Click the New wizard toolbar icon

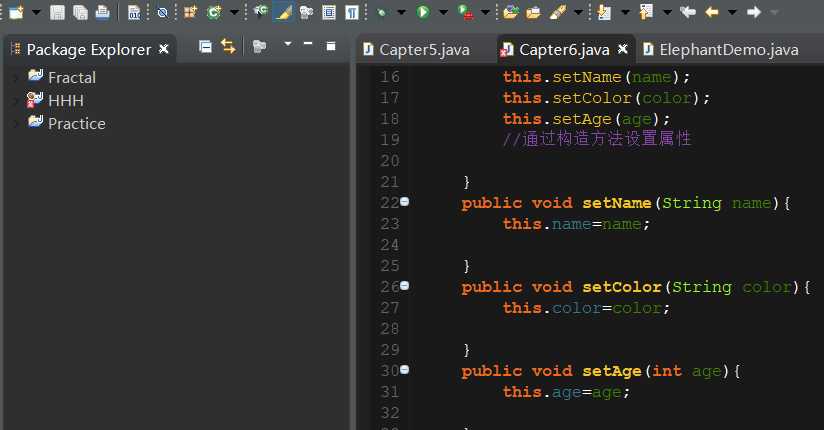click(x=17, y=12)
